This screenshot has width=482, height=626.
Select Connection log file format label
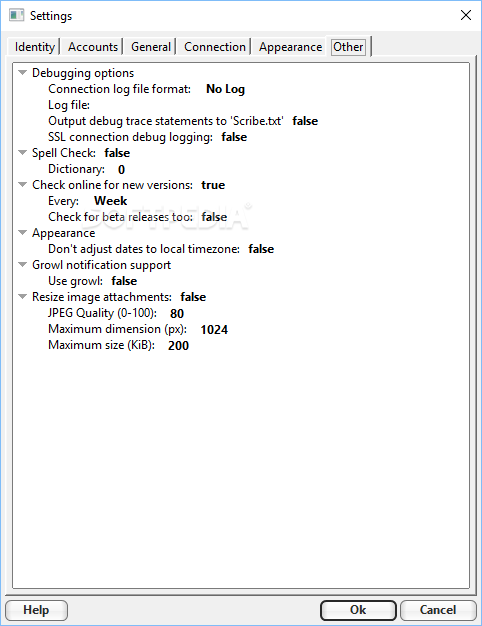pyautogui.click(x=119, y=89)
